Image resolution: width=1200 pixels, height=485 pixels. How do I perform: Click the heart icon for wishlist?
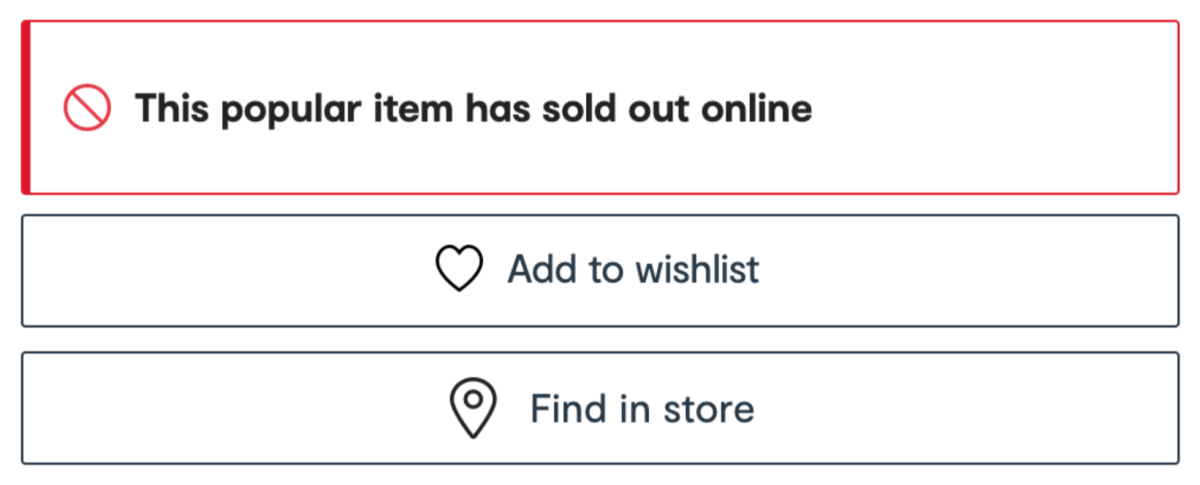click(459, 269)
